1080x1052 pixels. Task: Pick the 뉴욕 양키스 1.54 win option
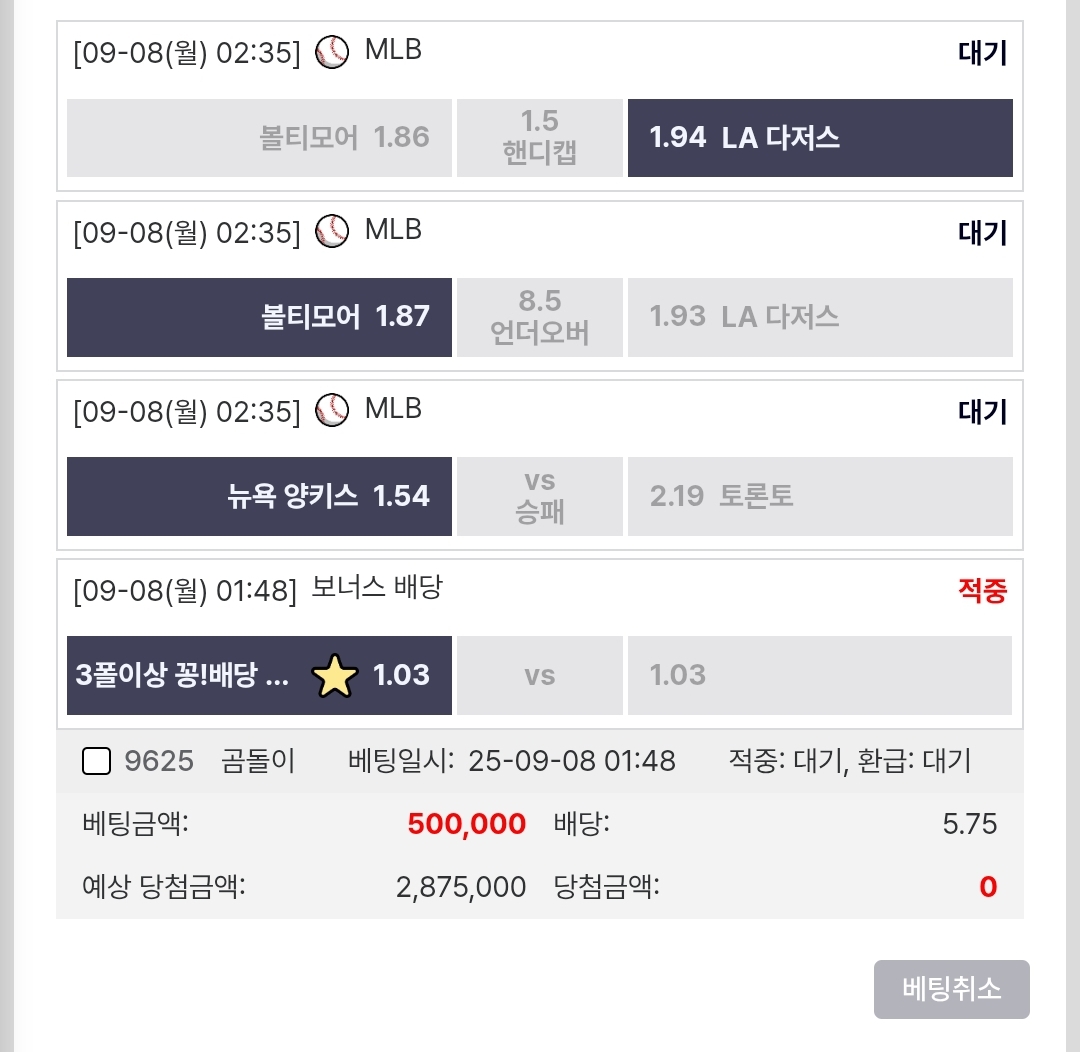coord(259,496)
